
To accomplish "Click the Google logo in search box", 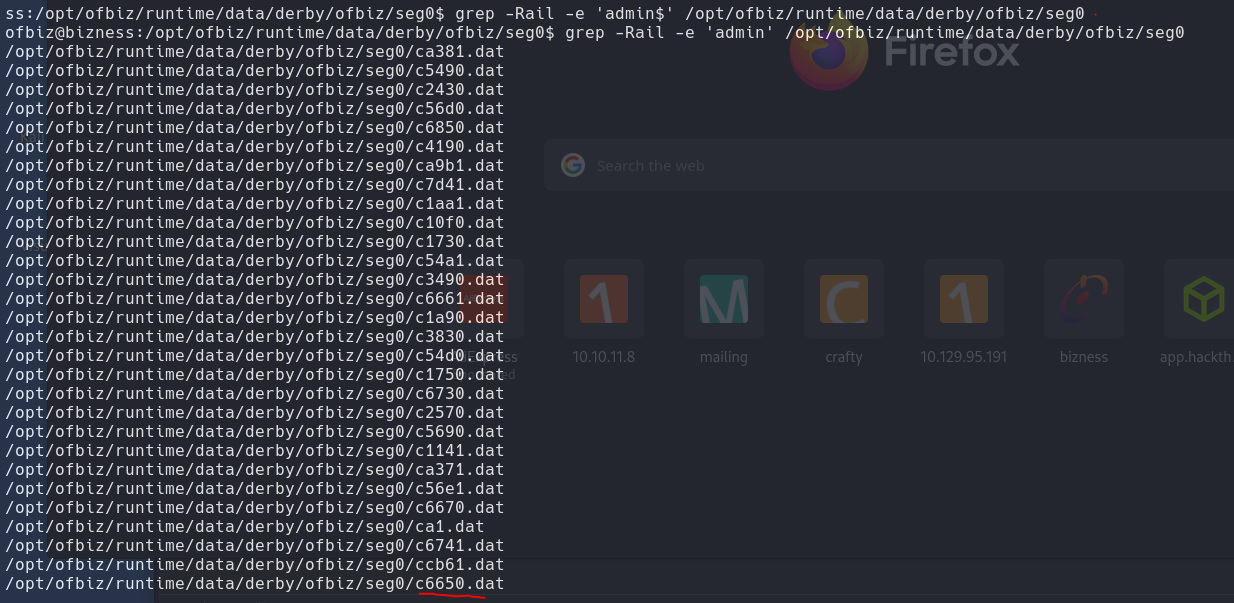I will point(573,165).
